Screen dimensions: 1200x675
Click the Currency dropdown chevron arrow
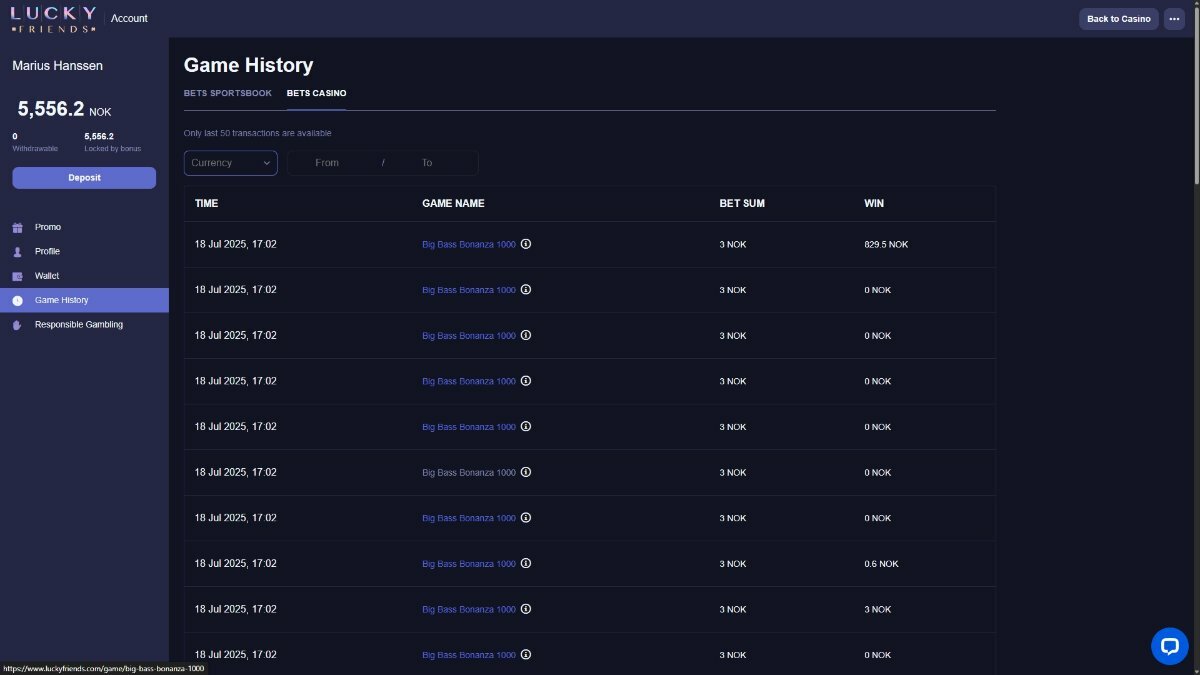pyautogui.click(x=266, y=163)
